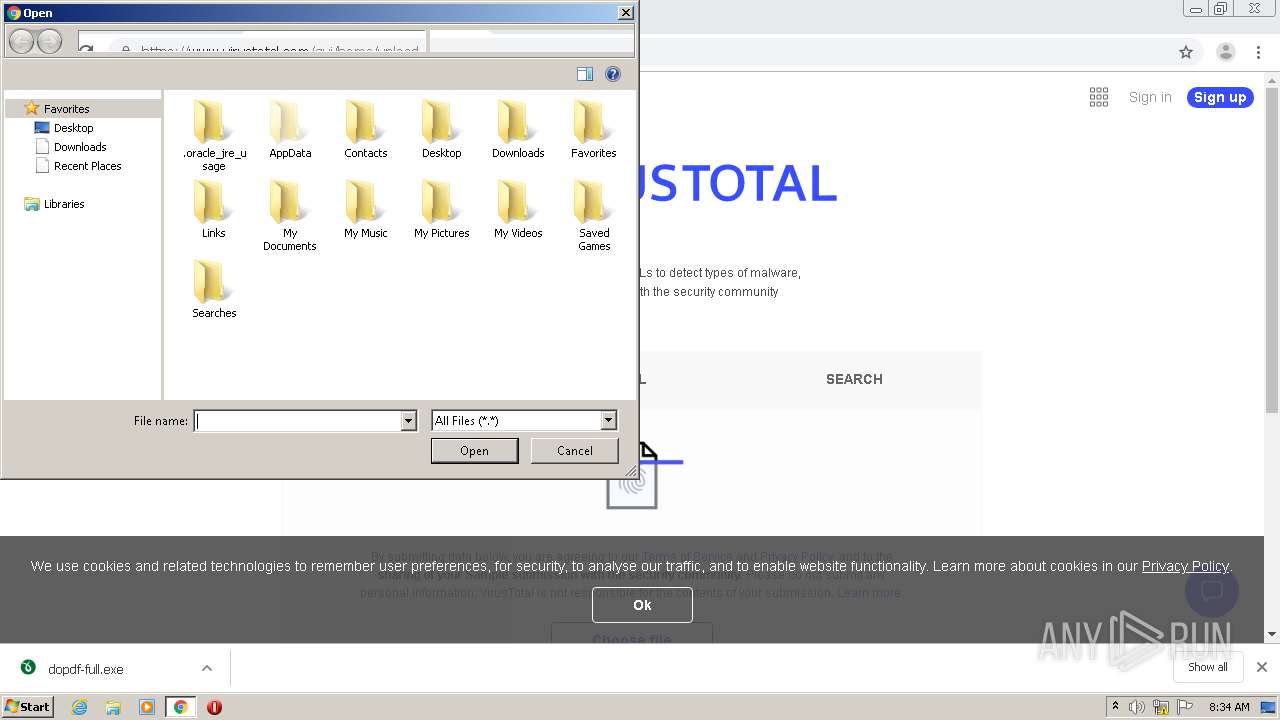Click the Chrome taskbar button
This screenshot has width=1280, height=720.
180,707
